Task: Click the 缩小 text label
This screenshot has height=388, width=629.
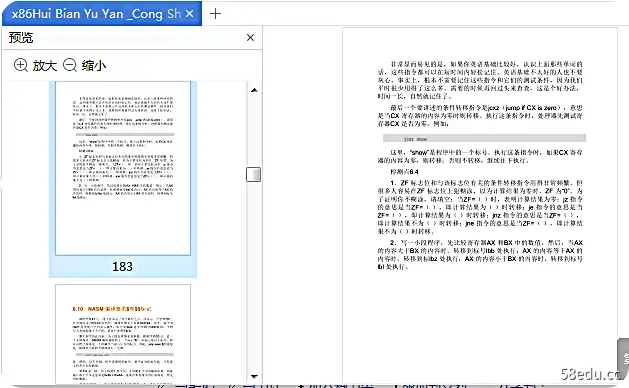Action: coord(93,65)
